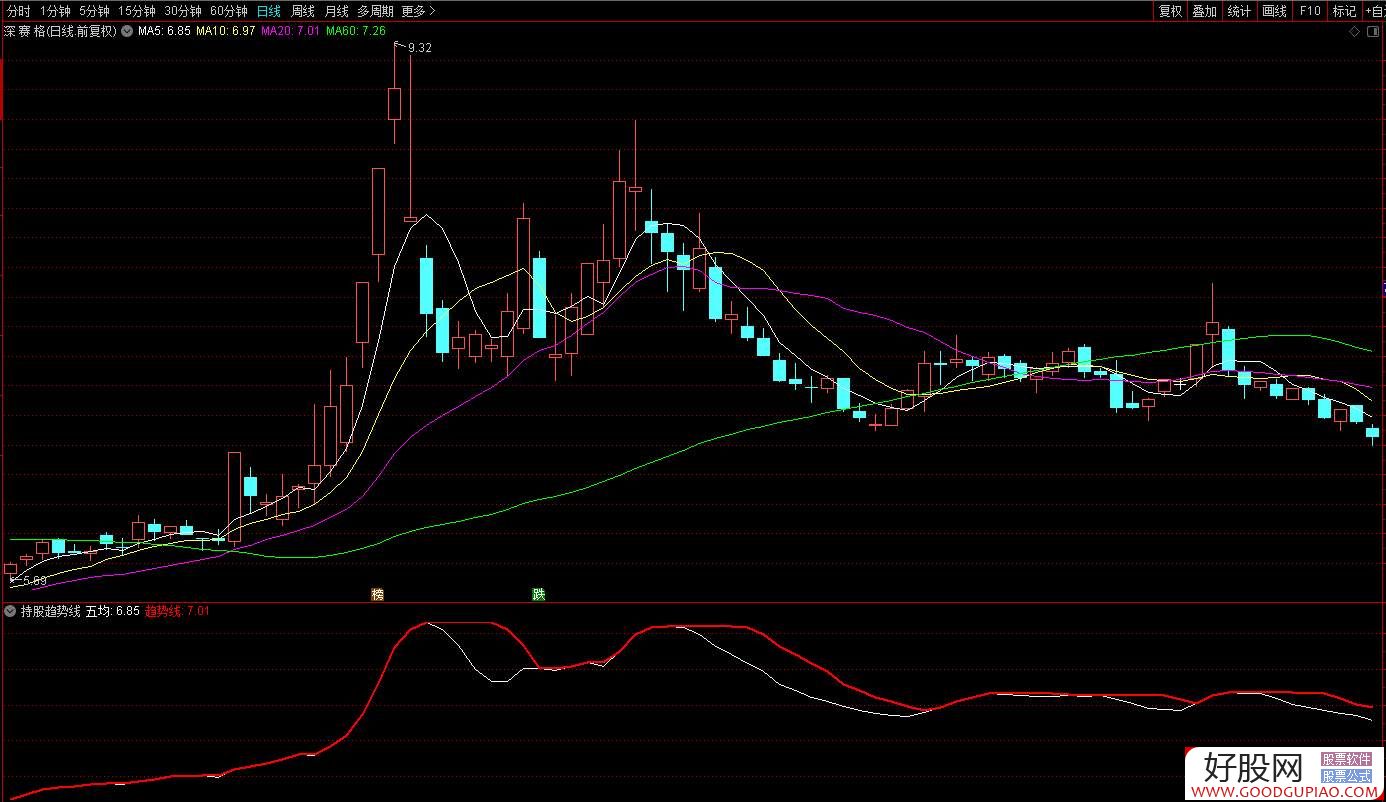Click the 深赛格(日线.前复权) title
This screenshot has height=802, width=1386.
(60, 31)
